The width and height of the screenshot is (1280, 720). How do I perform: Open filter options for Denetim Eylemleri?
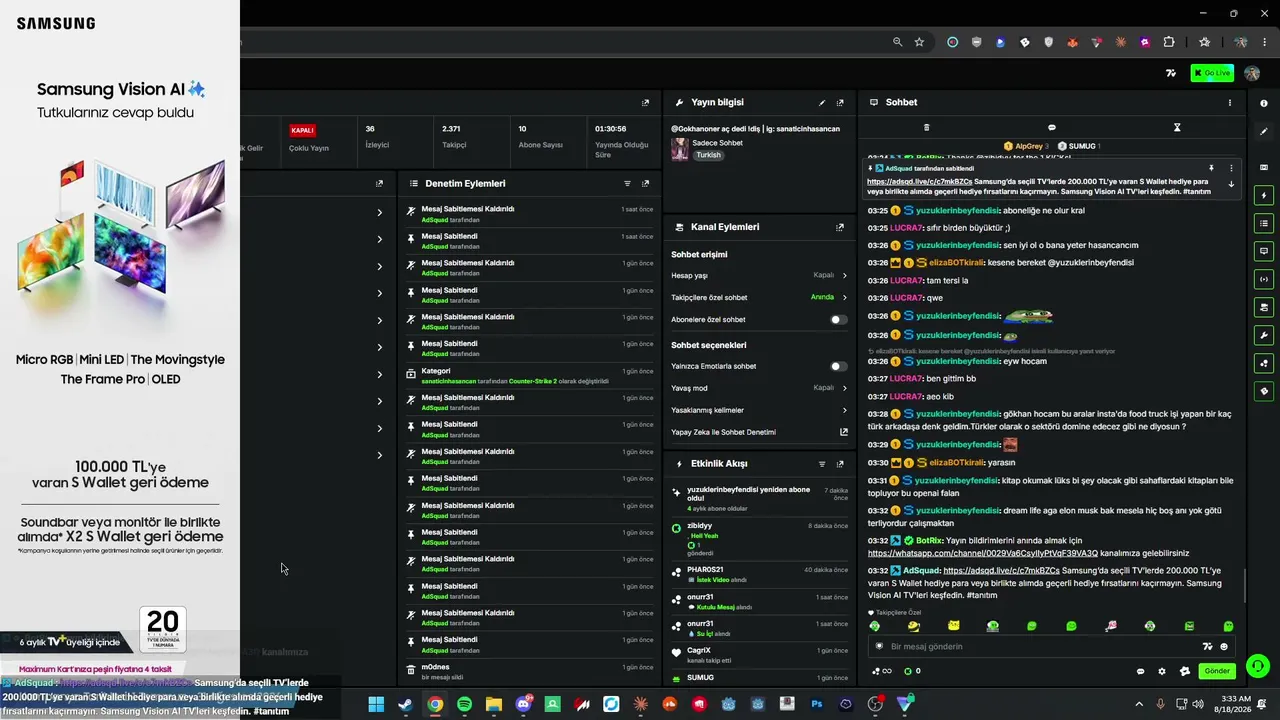[628, 184]
